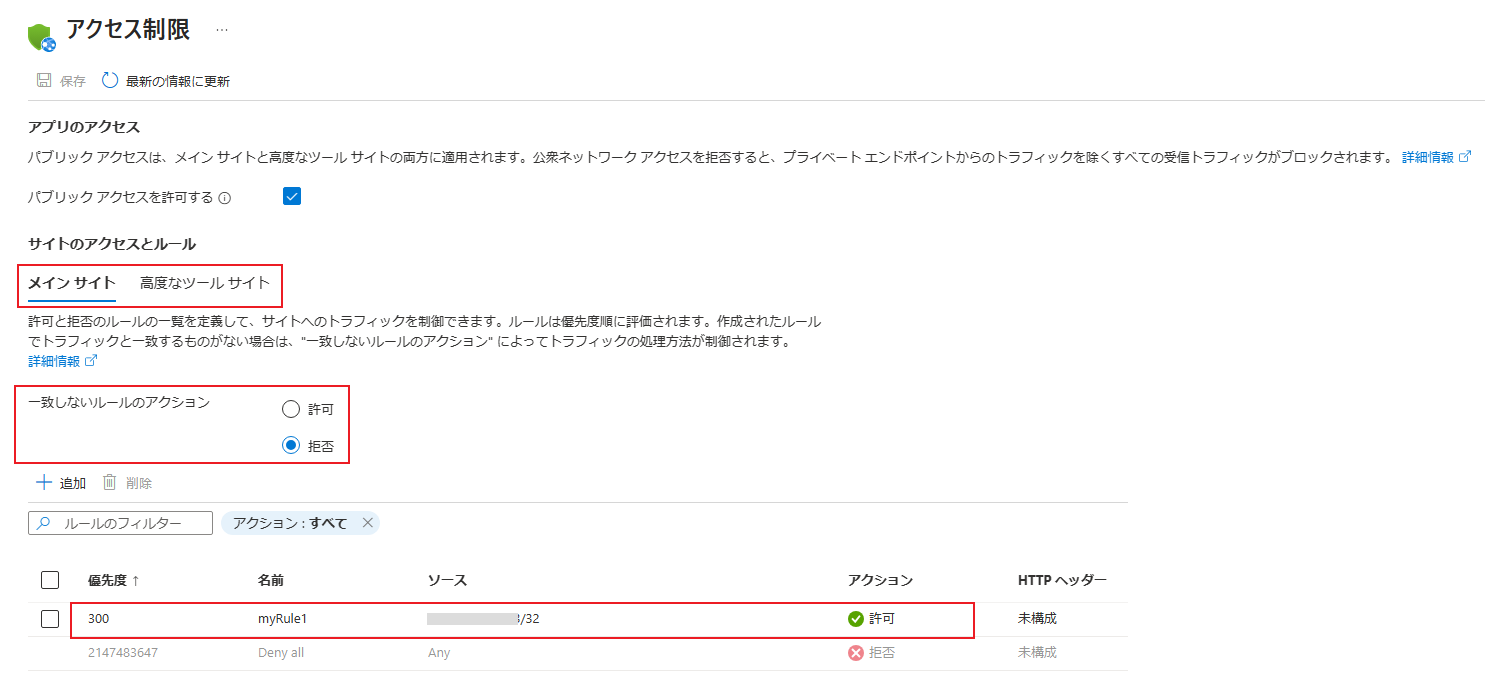Screen dimensions: 1497x682
Task: Click info icon next to パブリック アクセスを許可する
Action: pos(225,198)
